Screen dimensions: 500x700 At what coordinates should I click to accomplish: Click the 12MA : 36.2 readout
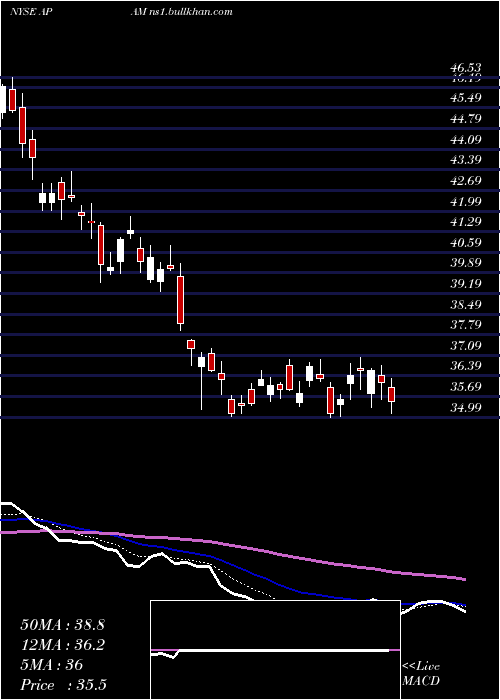(62, 645)
